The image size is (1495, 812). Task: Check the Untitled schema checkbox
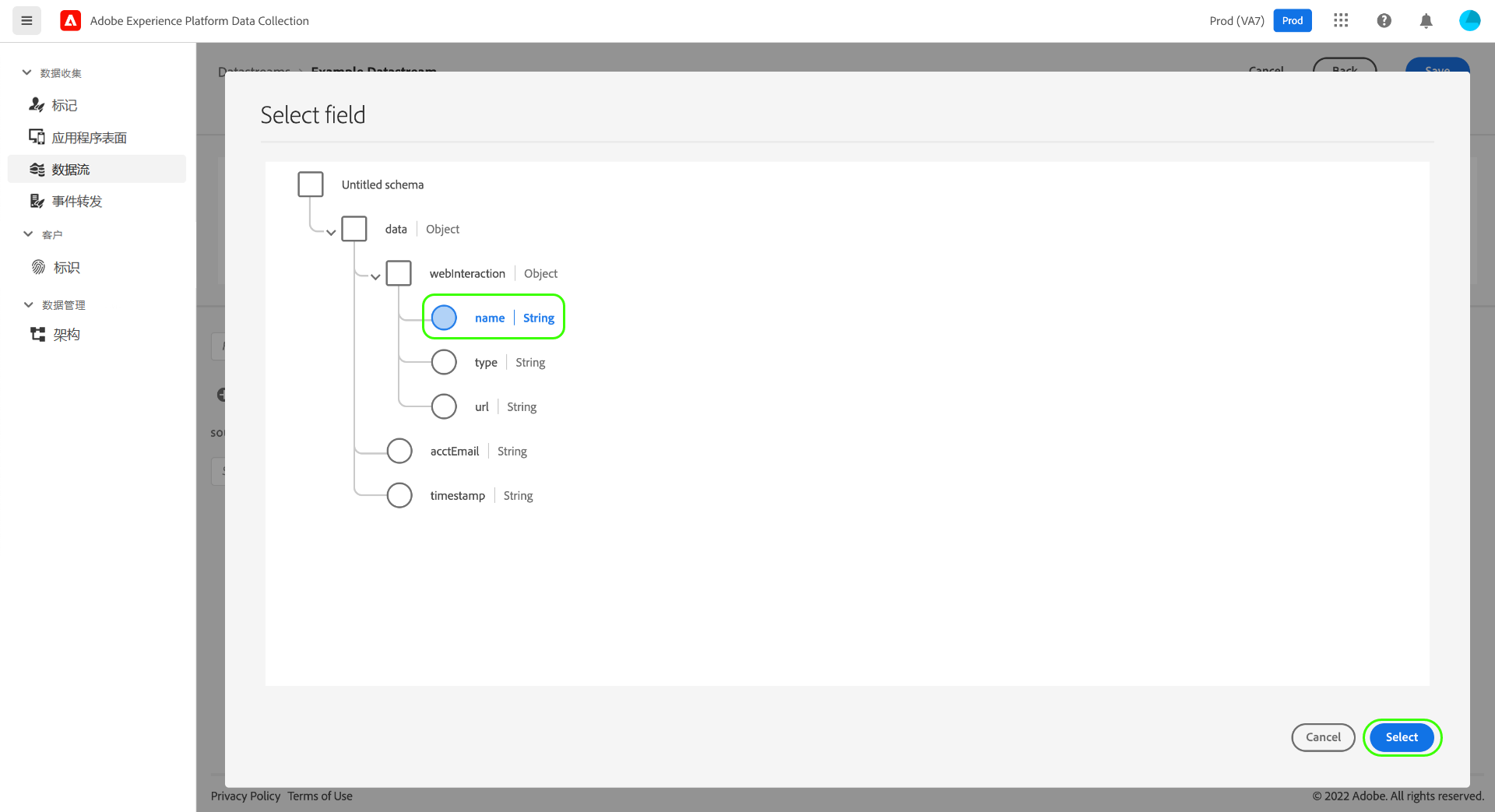click(x=311, y=185)
